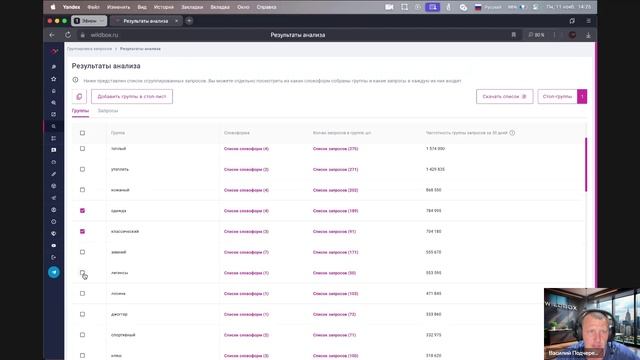Open the Russian flag input source
Viewport: 640px width, 360px height.
point(478,7)
